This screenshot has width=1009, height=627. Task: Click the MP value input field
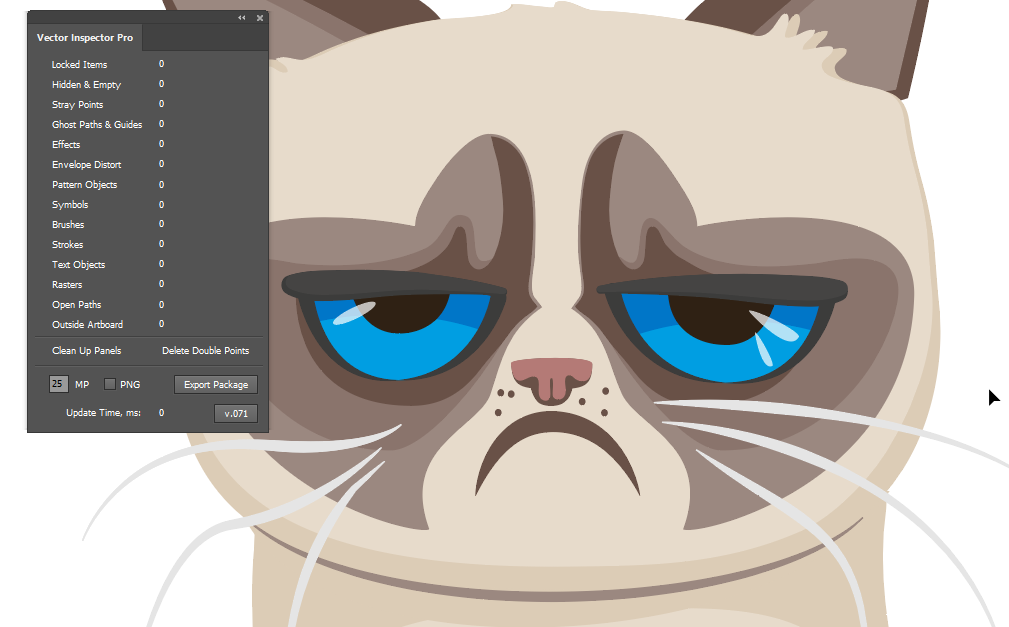(58, 384)
